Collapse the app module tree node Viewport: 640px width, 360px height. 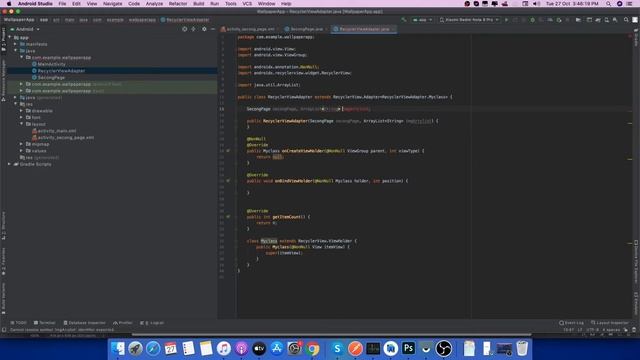[10, 37]
